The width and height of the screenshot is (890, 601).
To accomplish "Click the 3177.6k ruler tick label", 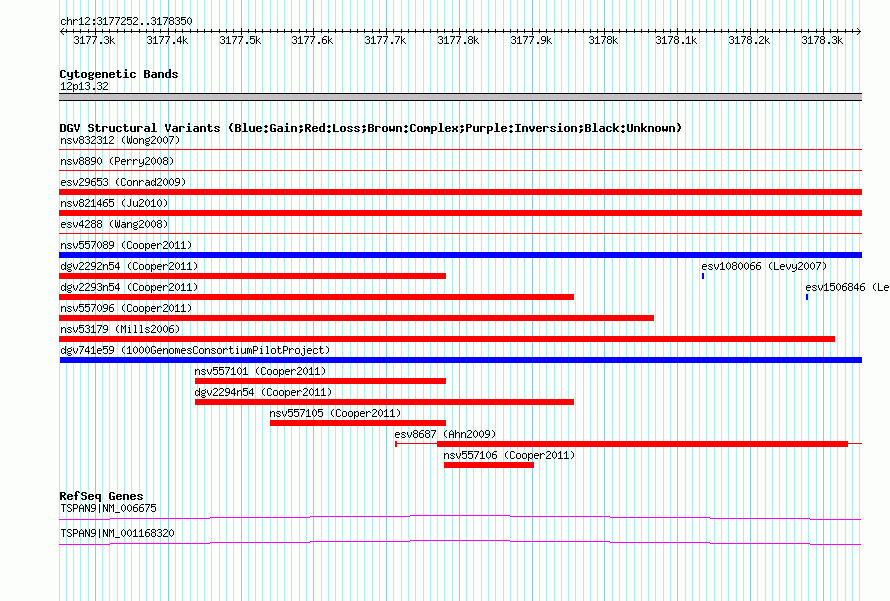I will pos(312,40).
